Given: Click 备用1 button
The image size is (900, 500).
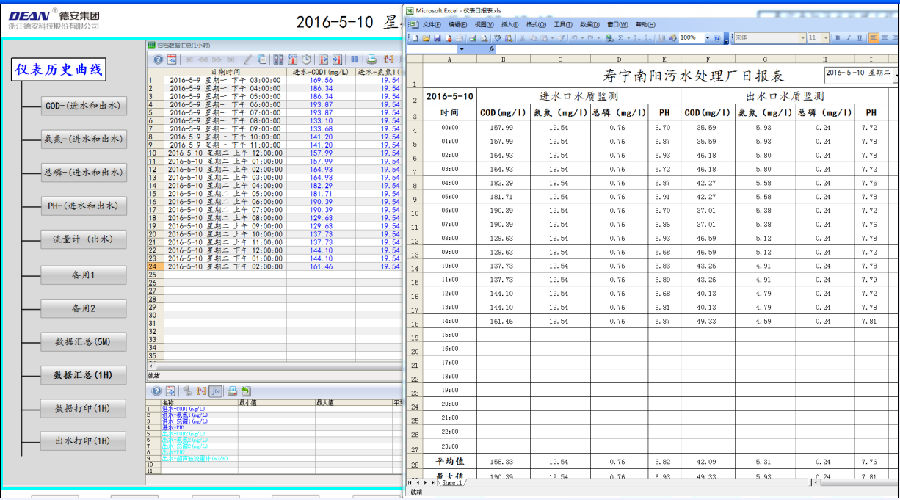Looking at the screenshot, I should [x=83, y=275].
